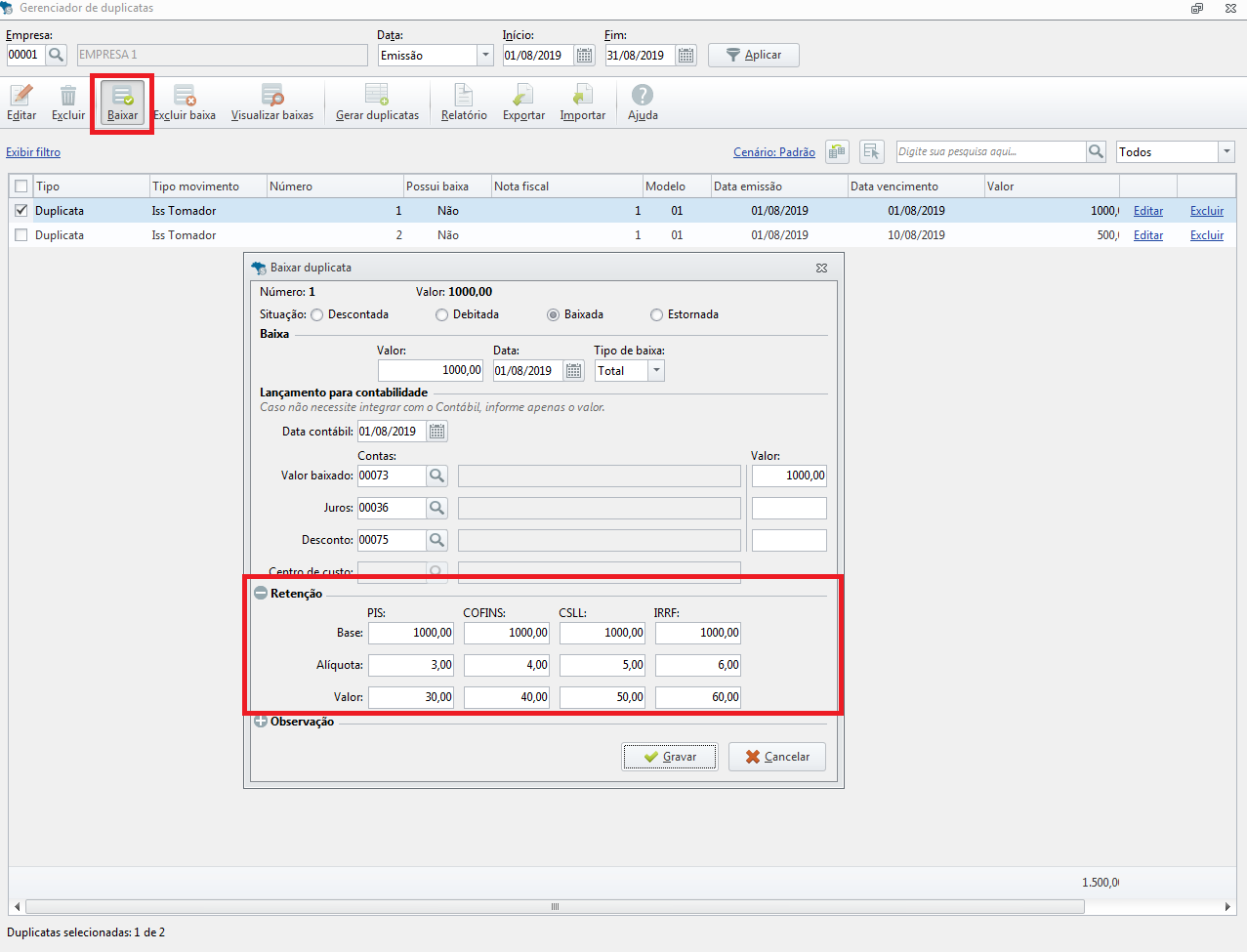Click the COFINS Base field
Screen dimensions: 1247x952
coord(507,633)
